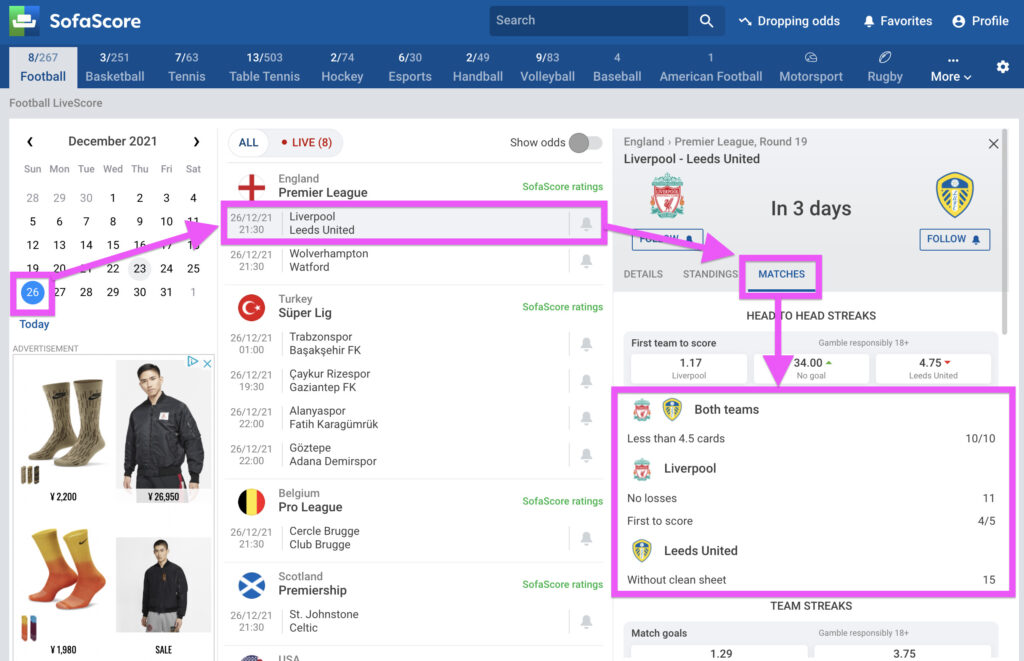Viewport: 1024px width, 661px height.
Task: Close the match details panel
Action: [x=993, y=144]
